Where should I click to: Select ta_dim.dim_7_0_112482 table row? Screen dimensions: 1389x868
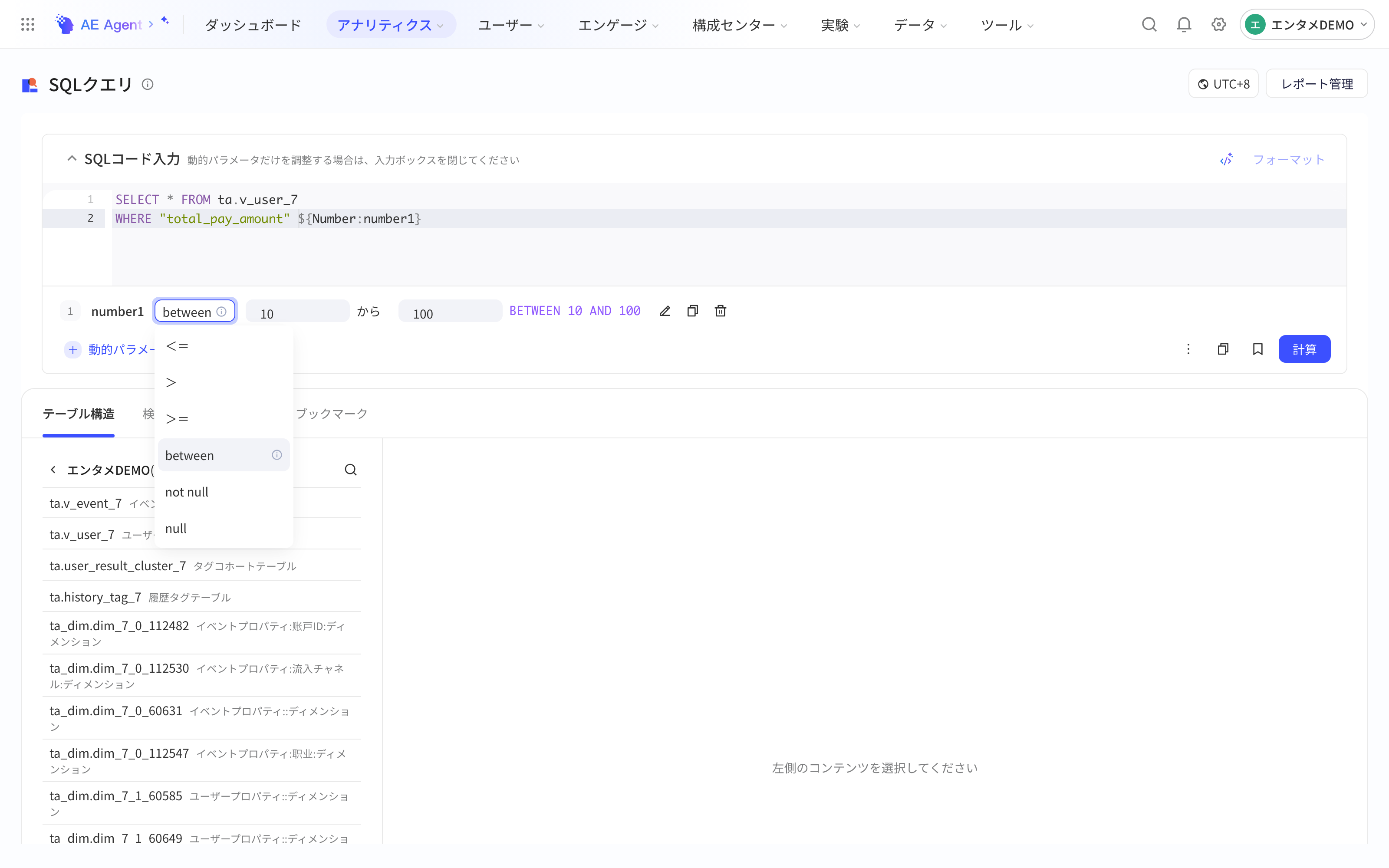(x=201, y=633)
